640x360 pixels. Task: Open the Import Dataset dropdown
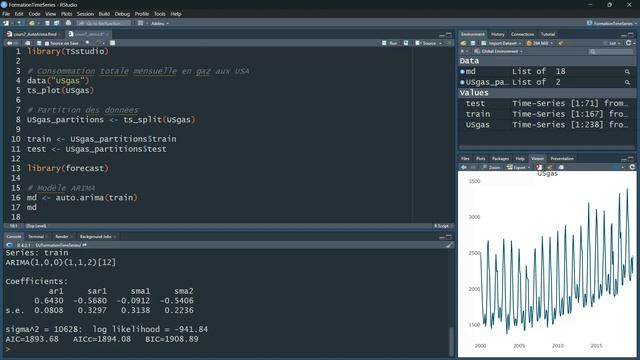[x=501, y=43]
